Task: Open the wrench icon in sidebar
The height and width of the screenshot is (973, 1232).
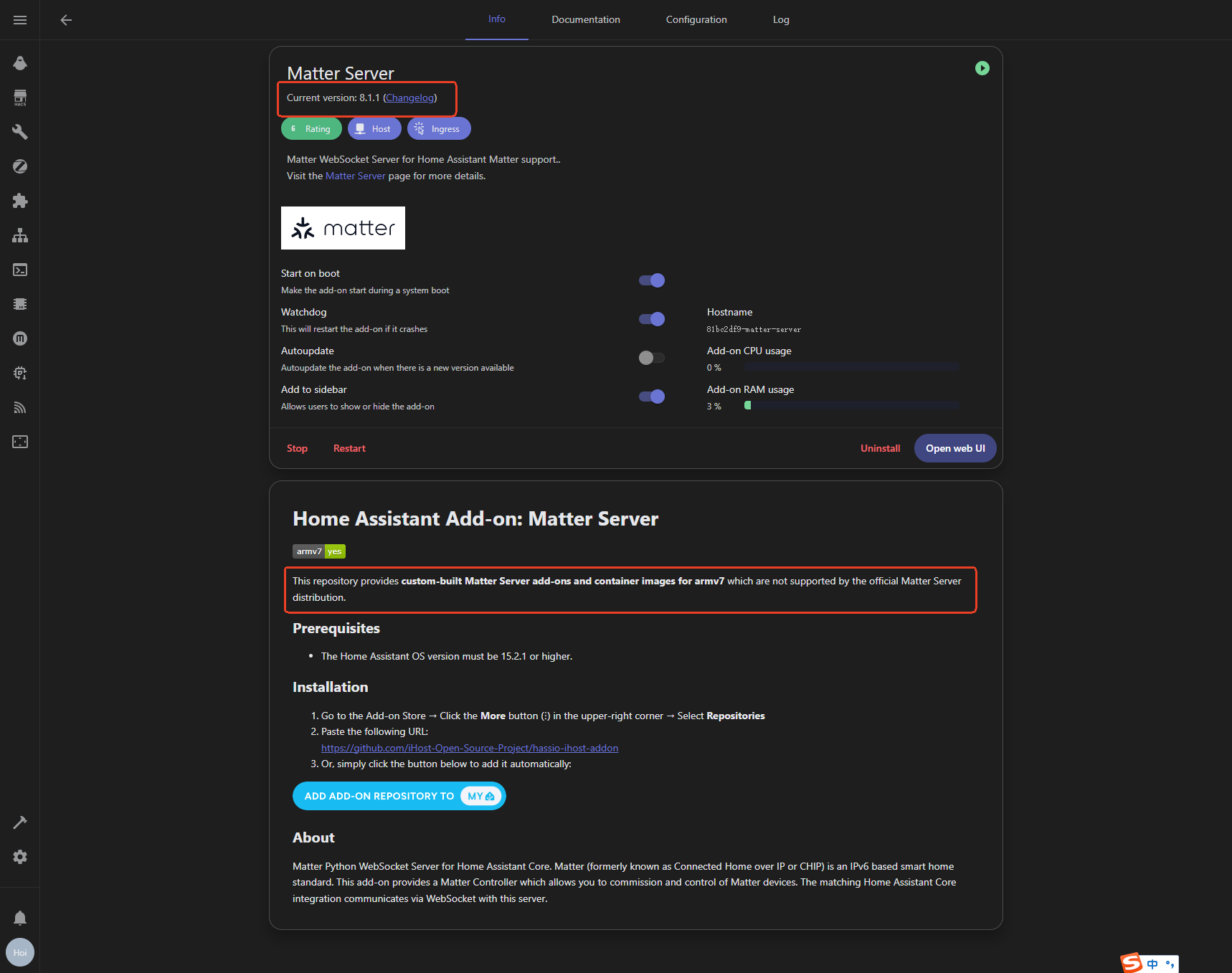Action: (x=20, y=132)
